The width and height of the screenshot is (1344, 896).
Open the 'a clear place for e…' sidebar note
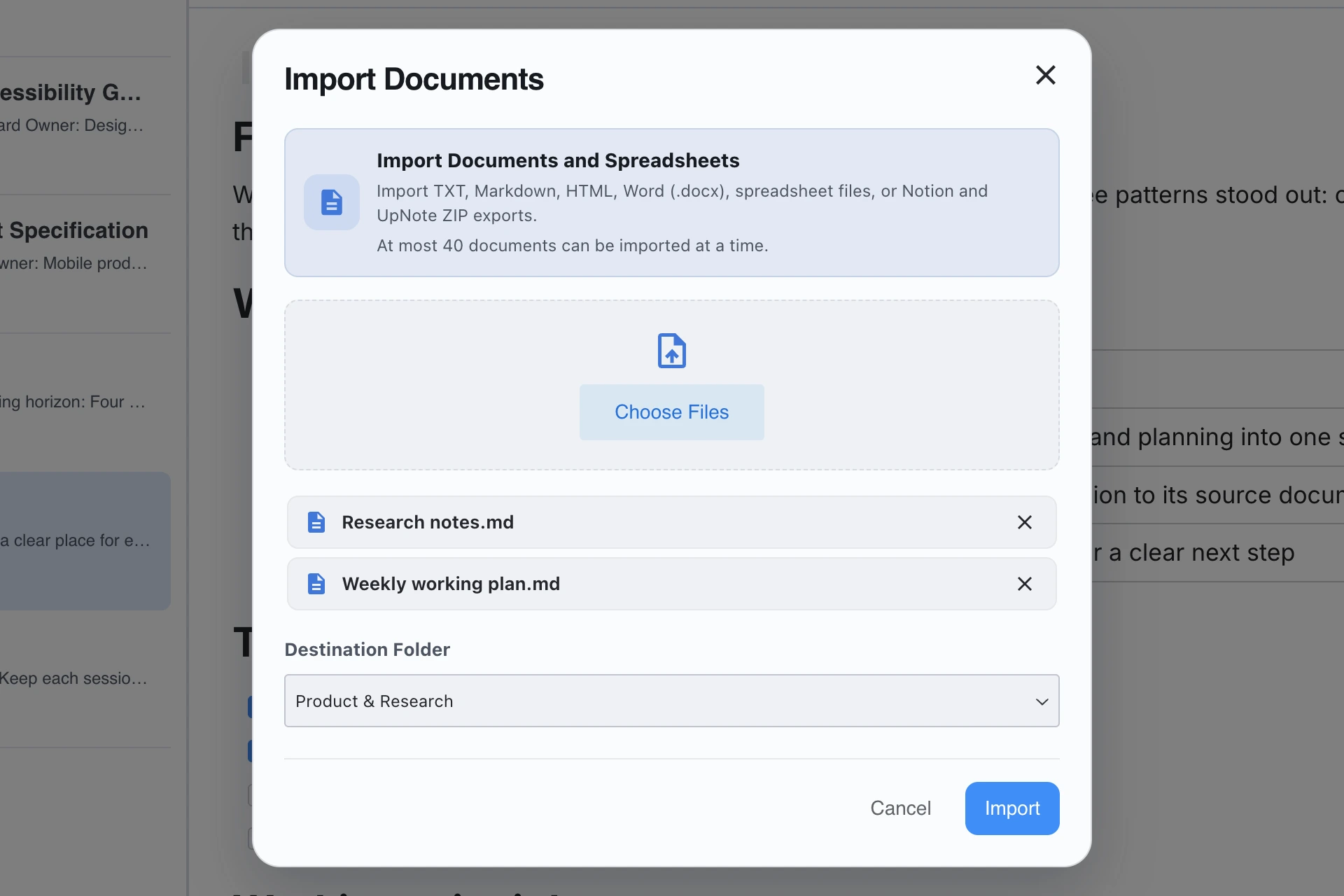(85, 541)
